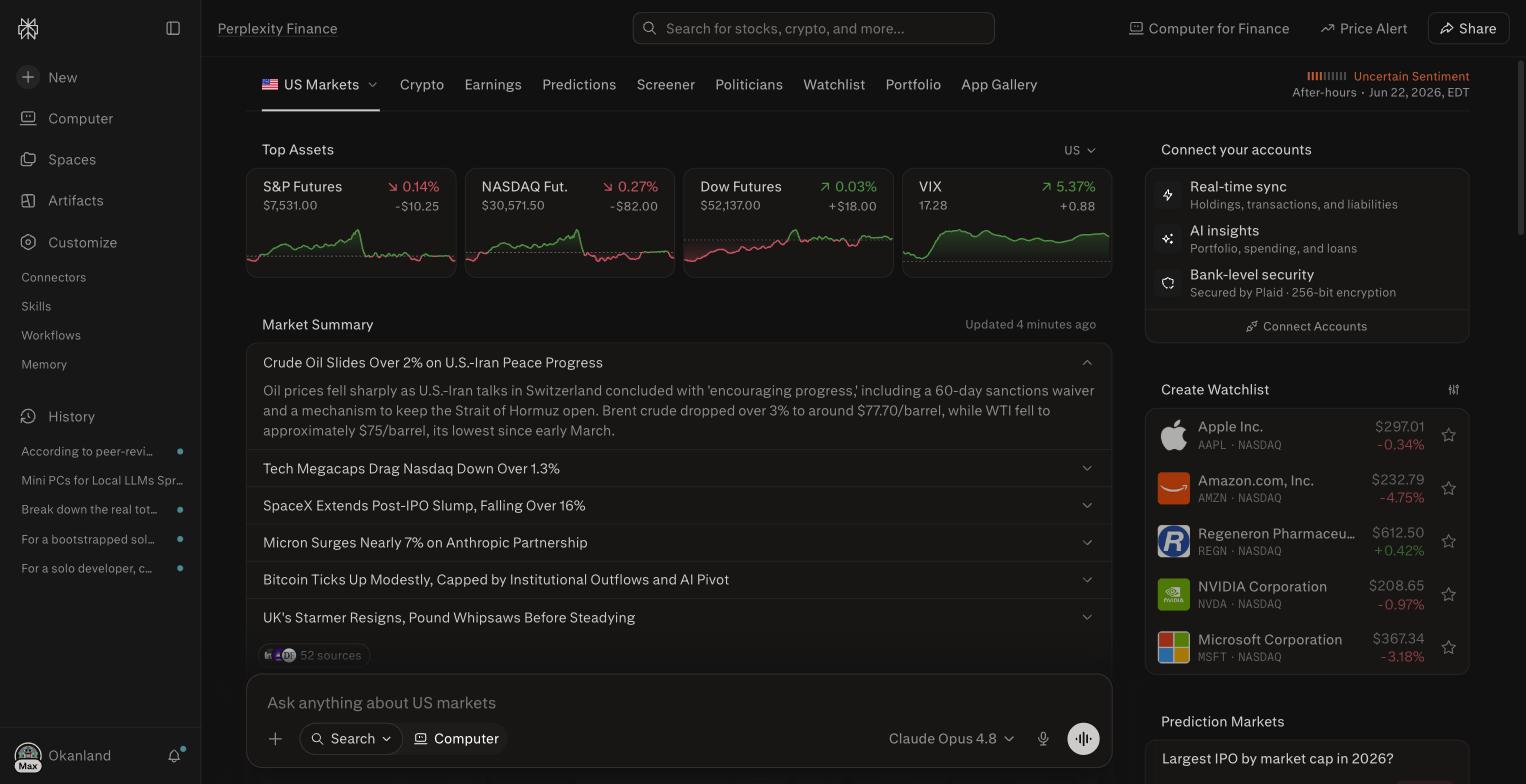The height and width of the screenshot is (784, 1526).
Task: Click the Okanland profile avatar
Action: click(x=28, y=756)
